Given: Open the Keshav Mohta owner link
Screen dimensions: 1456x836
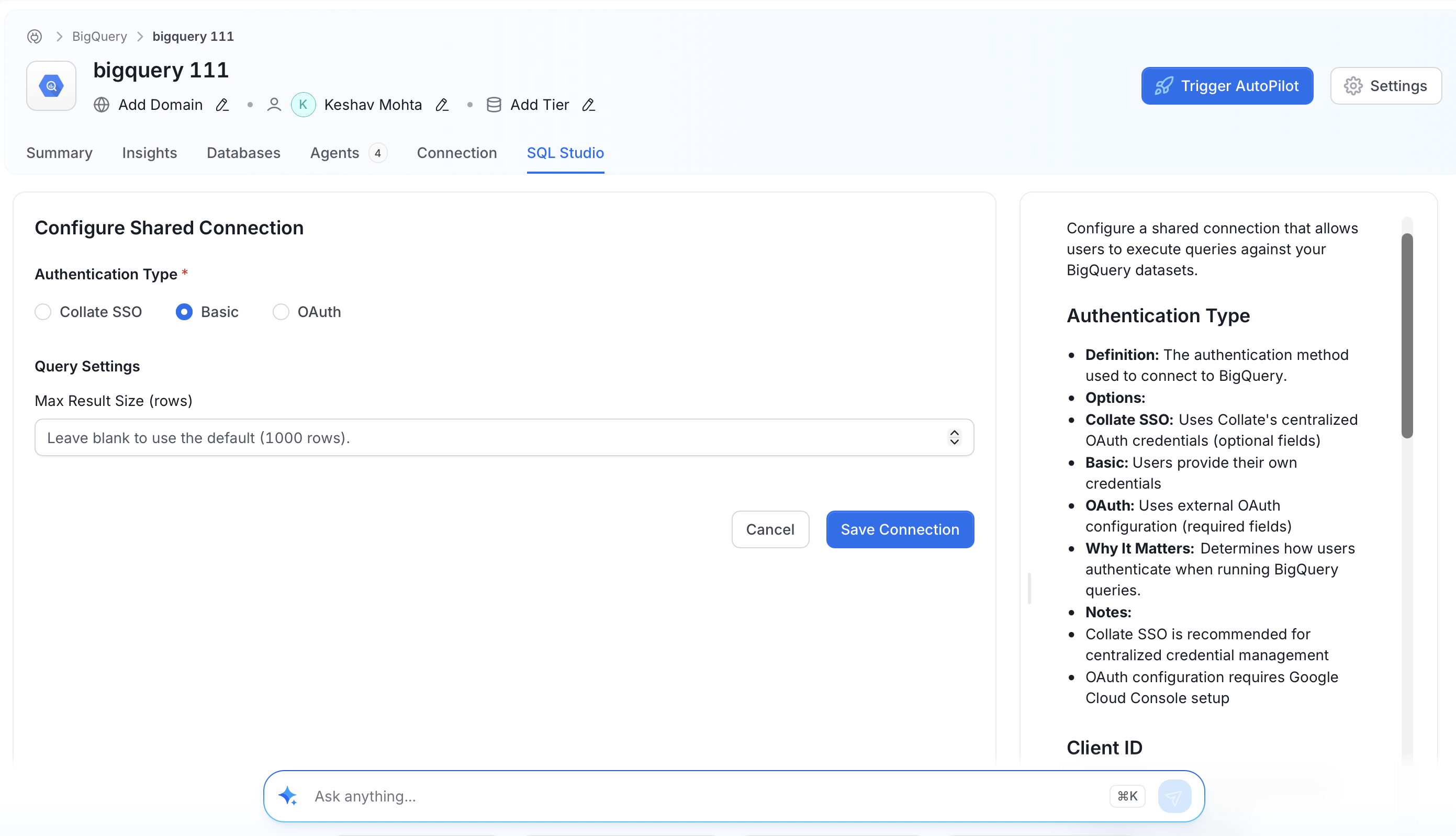Looking at the screenshot, I should (373, 105).
